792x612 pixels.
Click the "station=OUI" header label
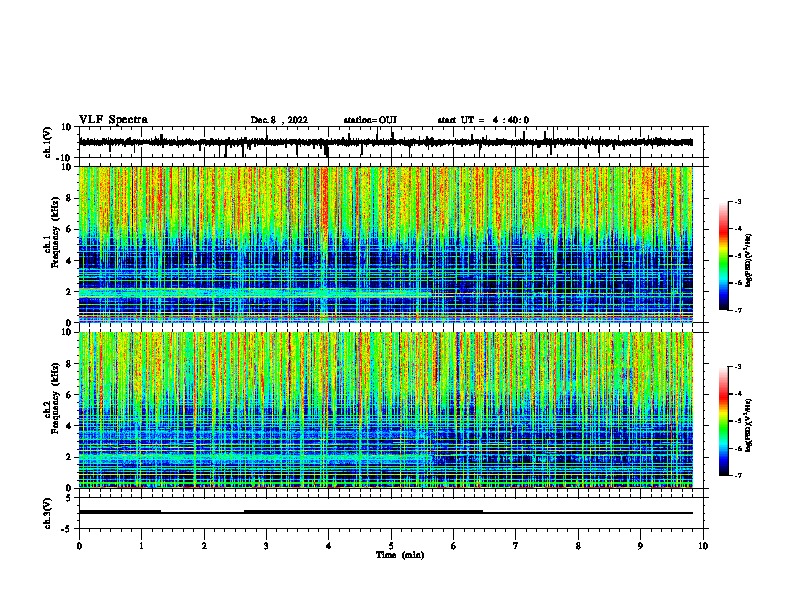pos(370,120)
